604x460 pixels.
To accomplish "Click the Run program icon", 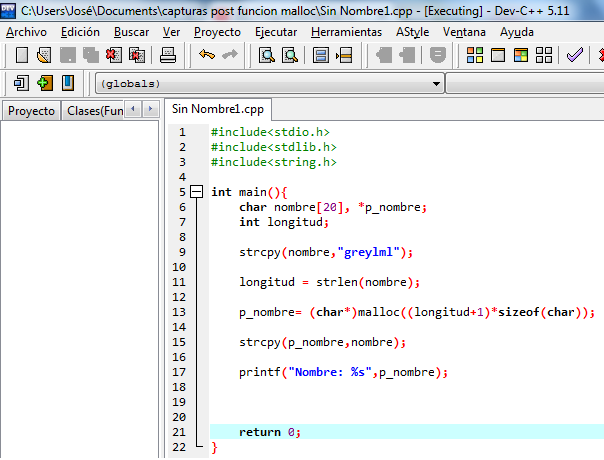I will (497, 56).
